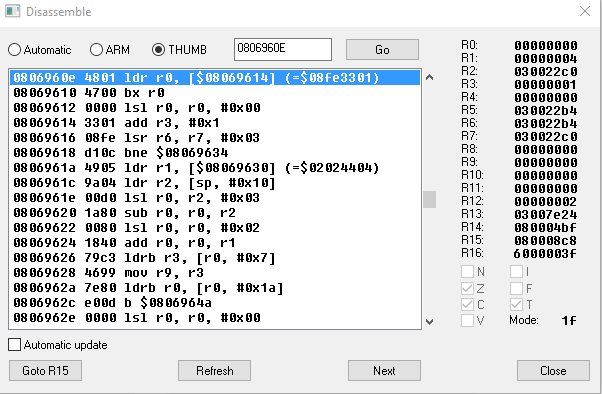Click the Disassemble window title icon
602x394 pixels.
pyautogui.click(x=12, y=11)
